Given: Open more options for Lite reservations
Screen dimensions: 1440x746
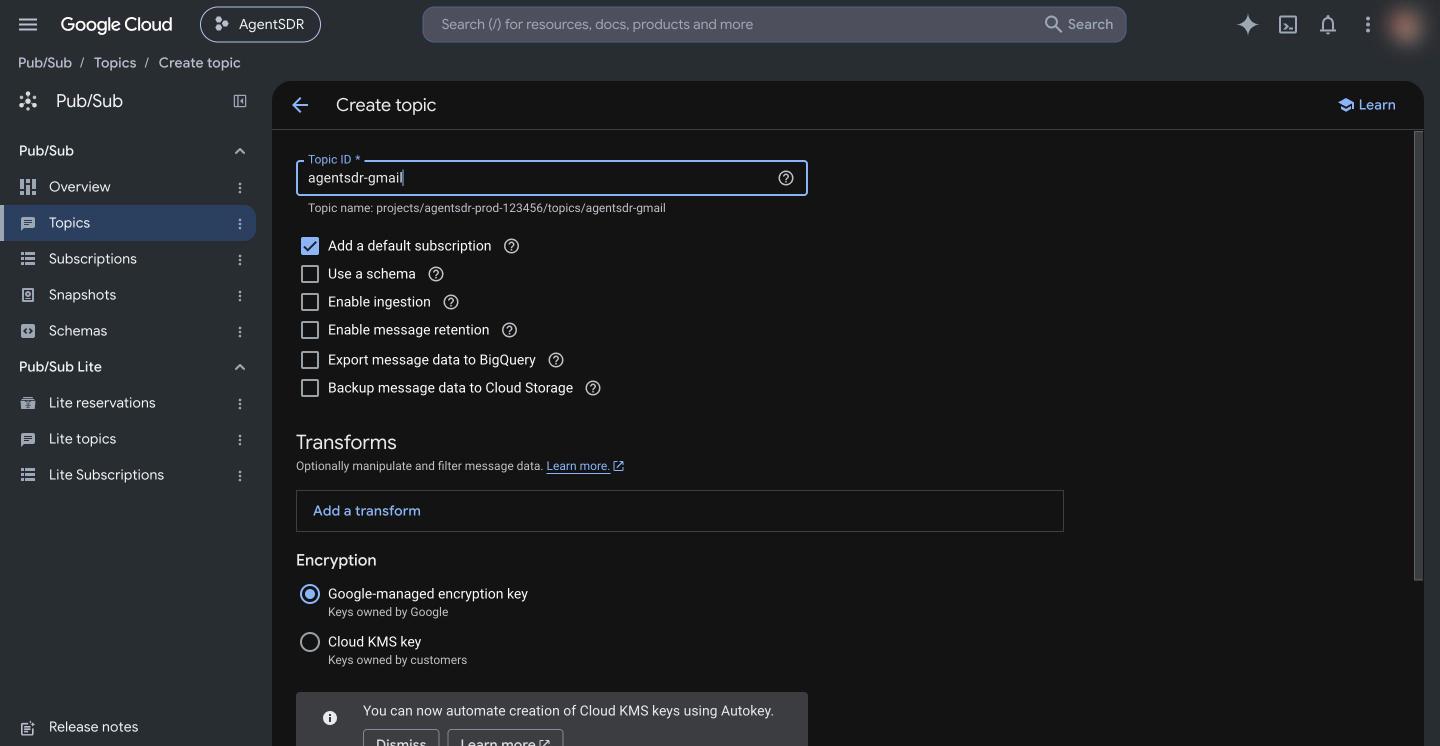Looking at the screenshot, I should [x=240, y=404].
